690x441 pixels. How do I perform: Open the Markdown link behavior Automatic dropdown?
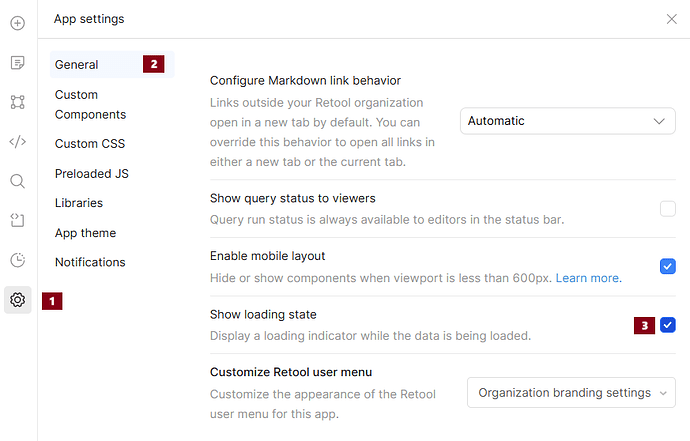click(x=568, y=121)
